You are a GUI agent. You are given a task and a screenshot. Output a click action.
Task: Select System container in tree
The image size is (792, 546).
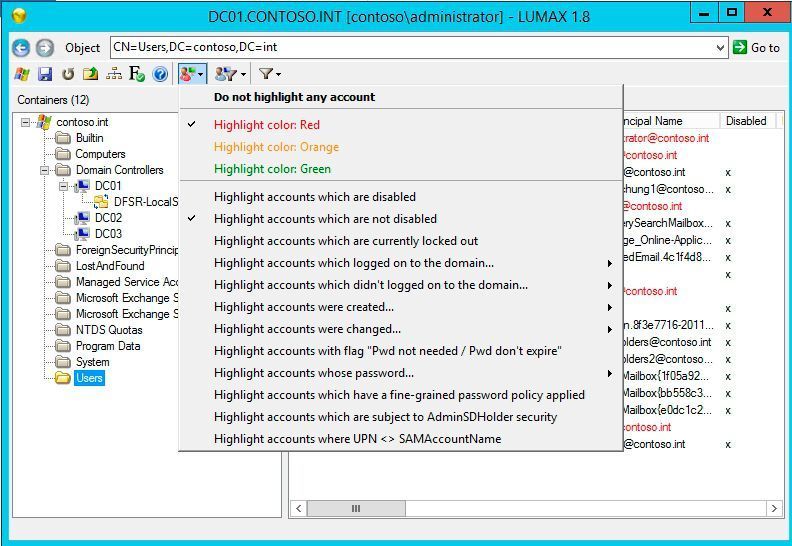[x=92, y=362]
